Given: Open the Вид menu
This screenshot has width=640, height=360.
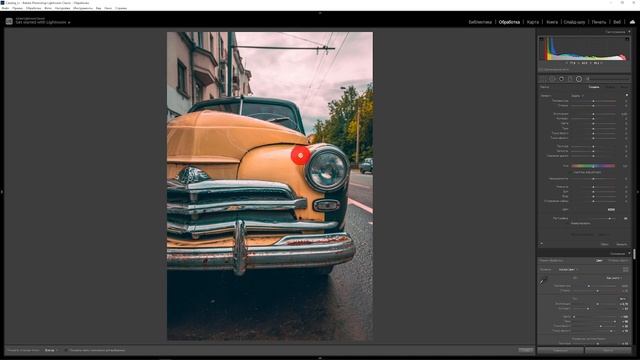Looking at the screenshot, I should pos(98,8).
